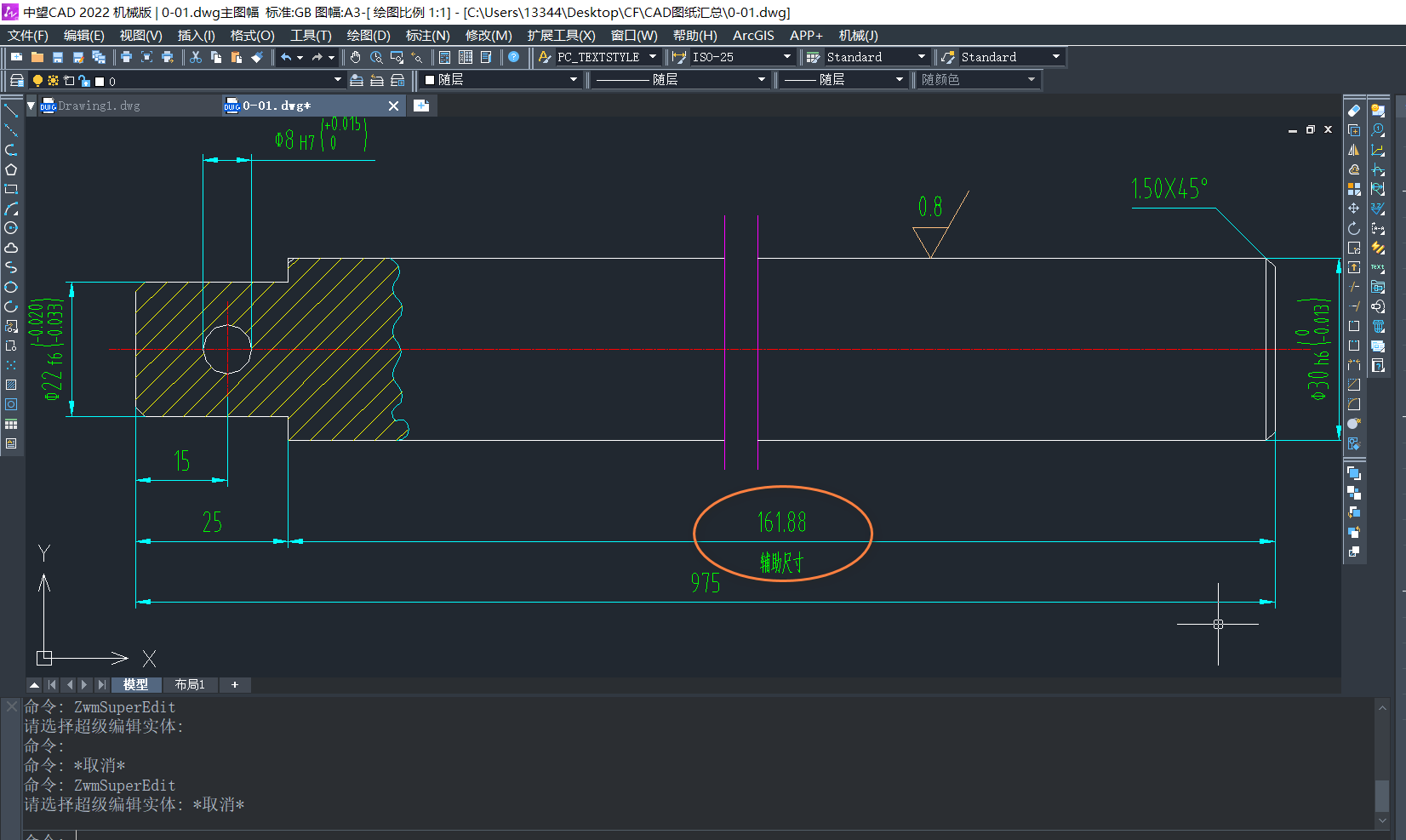
Task: Click the command line input field
Action: 681,836
